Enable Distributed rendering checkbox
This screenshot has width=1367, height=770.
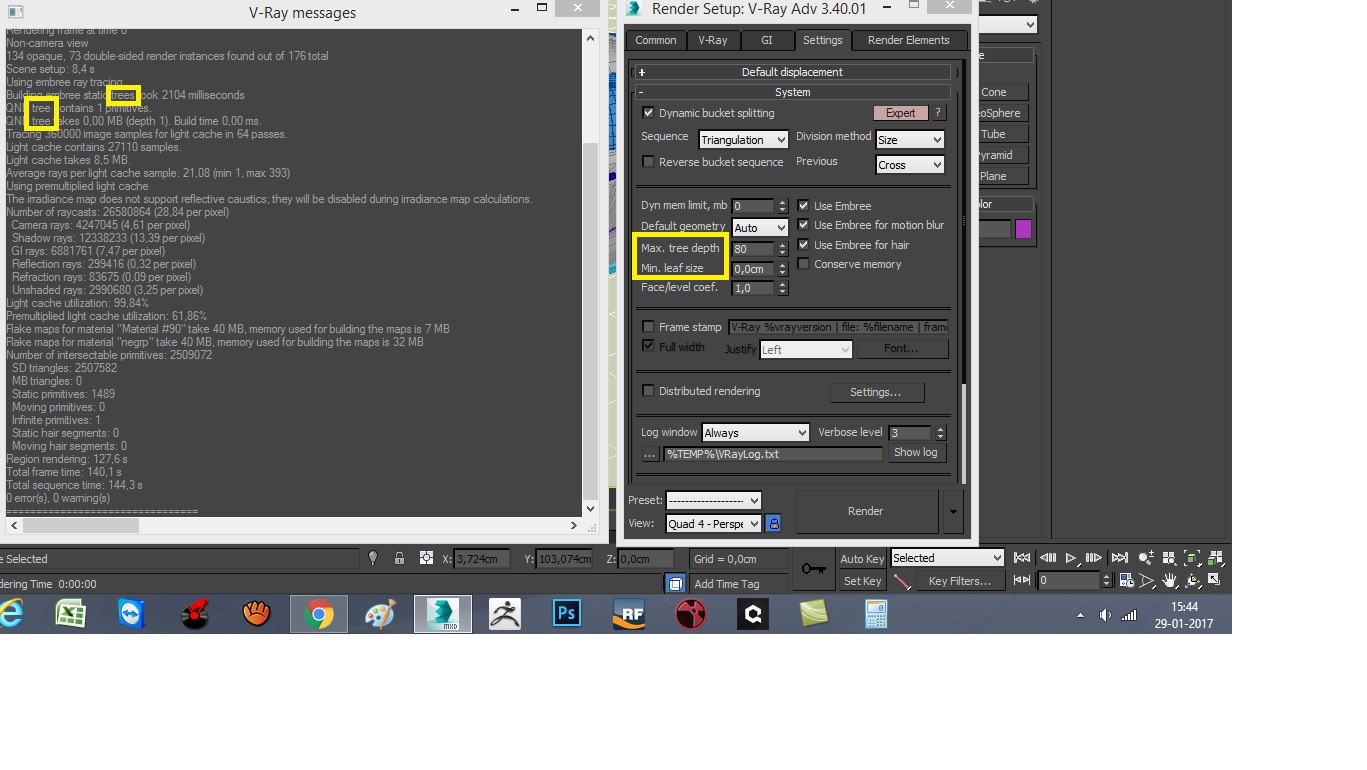648,391
